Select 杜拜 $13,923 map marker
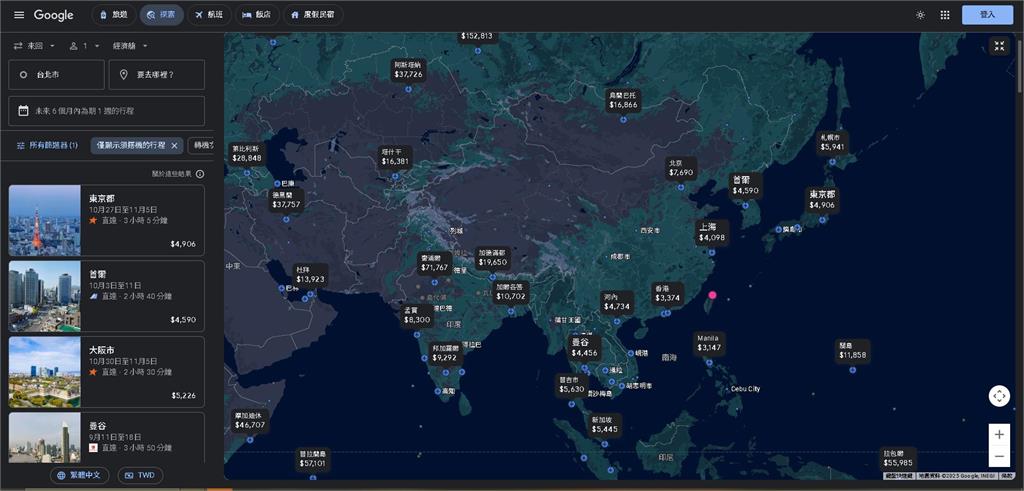Viewport: 1024px width, 491px height. 310,274
